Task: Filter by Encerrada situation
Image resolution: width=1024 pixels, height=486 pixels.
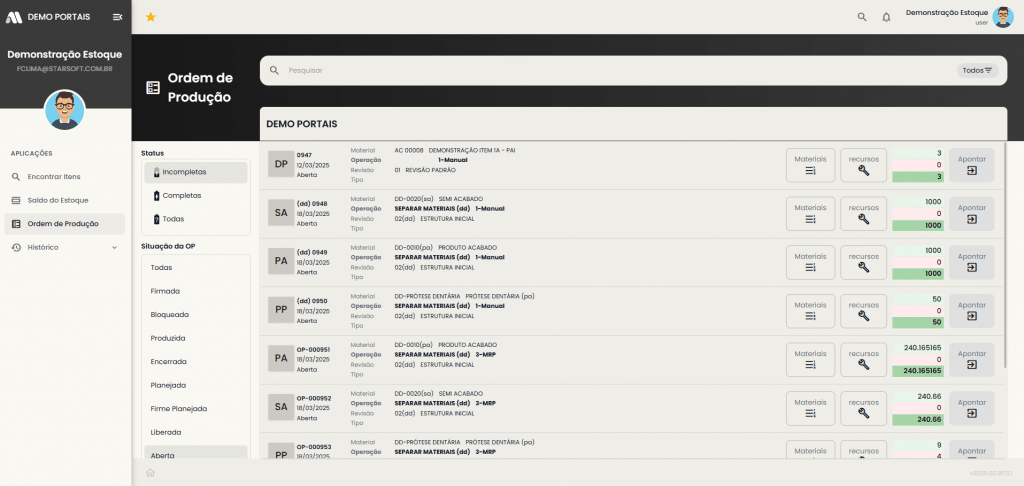Action: pos(196,362)
